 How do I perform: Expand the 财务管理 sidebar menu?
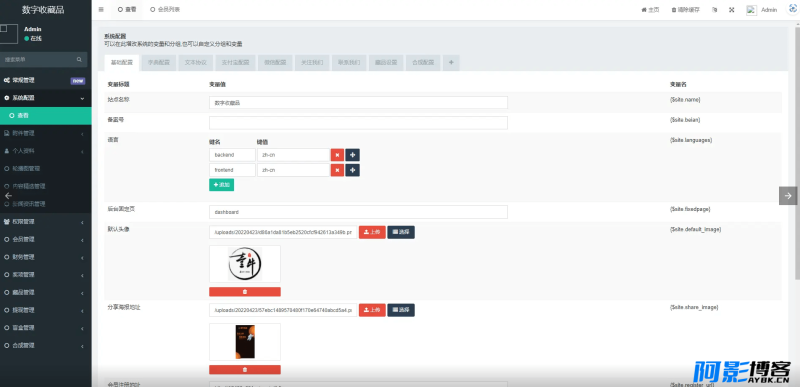[46, 257]
